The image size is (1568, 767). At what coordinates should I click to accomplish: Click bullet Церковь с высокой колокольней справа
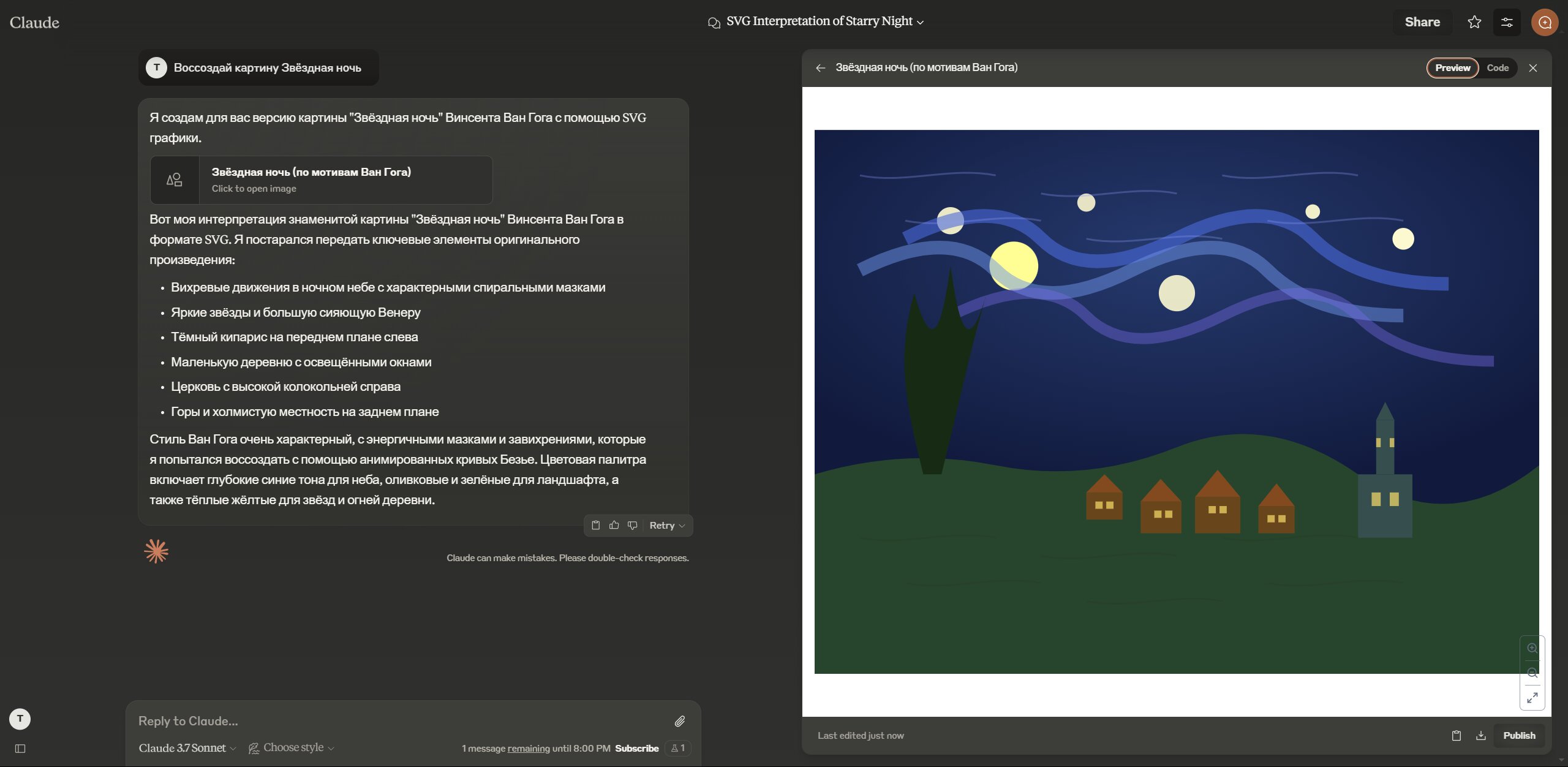tap(285, 387)
